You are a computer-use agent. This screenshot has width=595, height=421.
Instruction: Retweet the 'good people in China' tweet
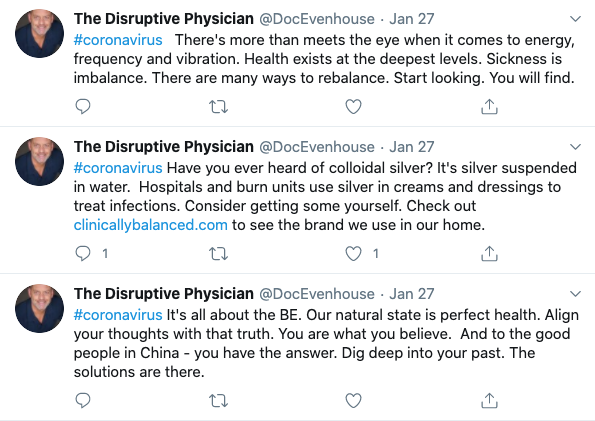pyautogui.click(x=219, y=401)
